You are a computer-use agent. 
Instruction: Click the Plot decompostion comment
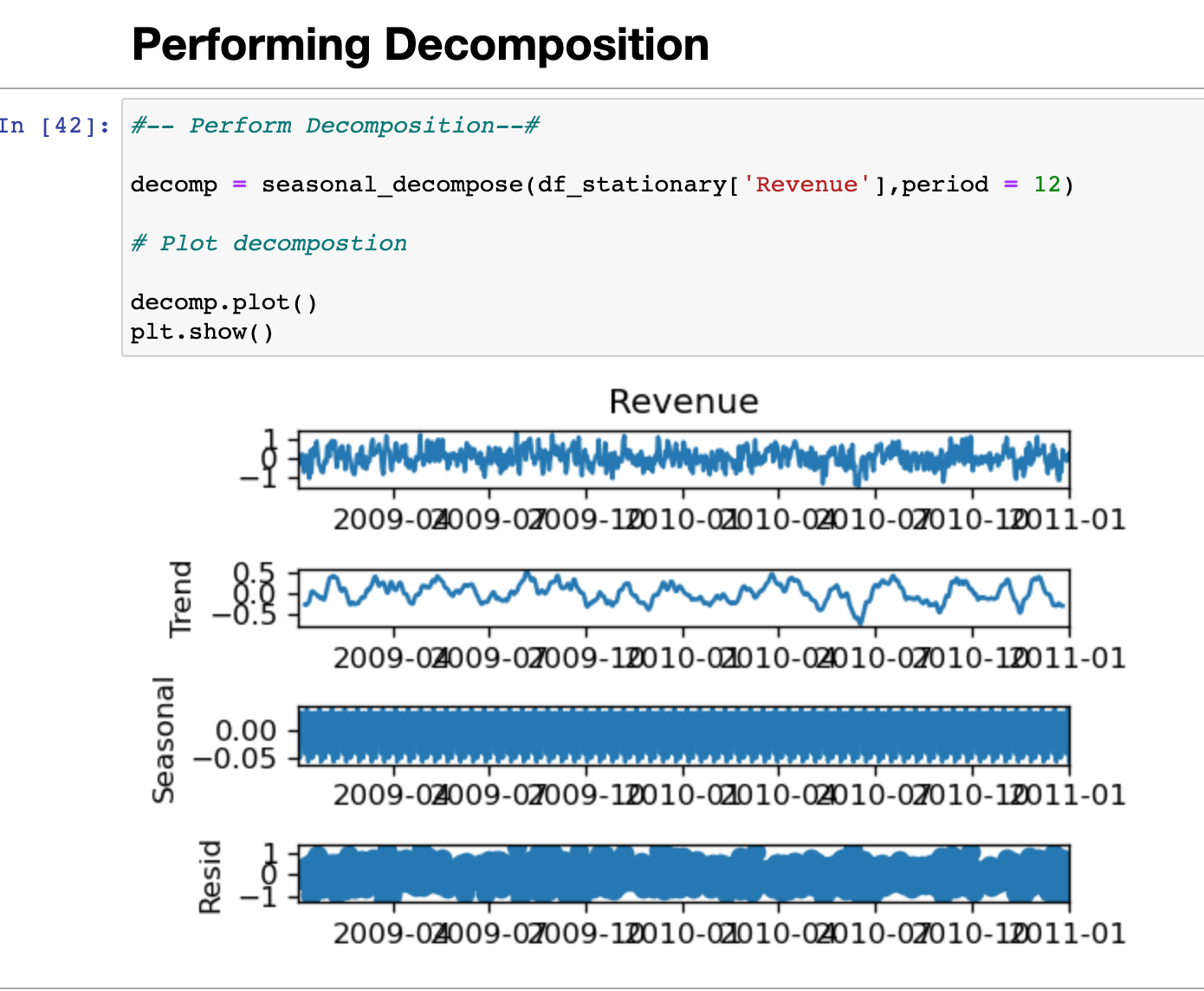(x=269, y=243)
